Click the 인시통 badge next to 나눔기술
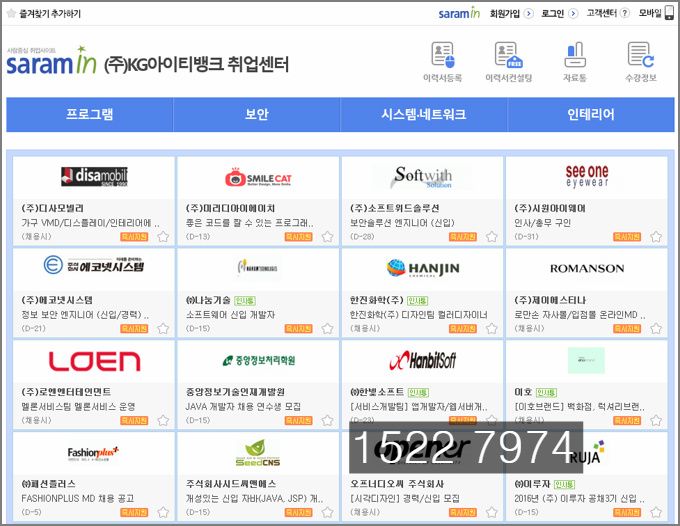 tap(245, 301)
